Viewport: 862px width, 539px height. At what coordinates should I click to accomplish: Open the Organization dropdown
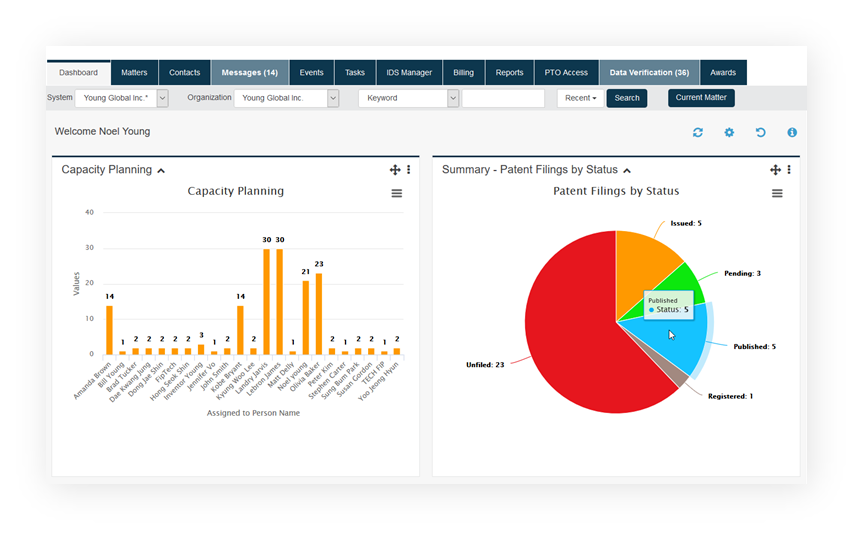point(333,98)
